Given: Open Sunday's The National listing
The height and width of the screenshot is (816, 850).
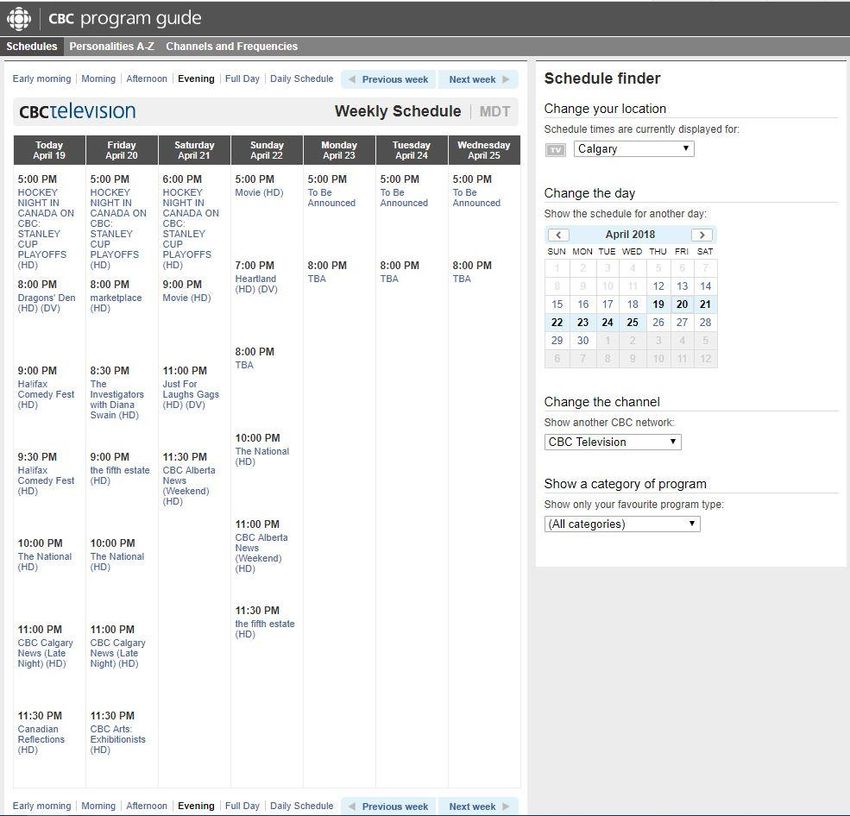Looking at the screenshot, I should tap(262, 457).
